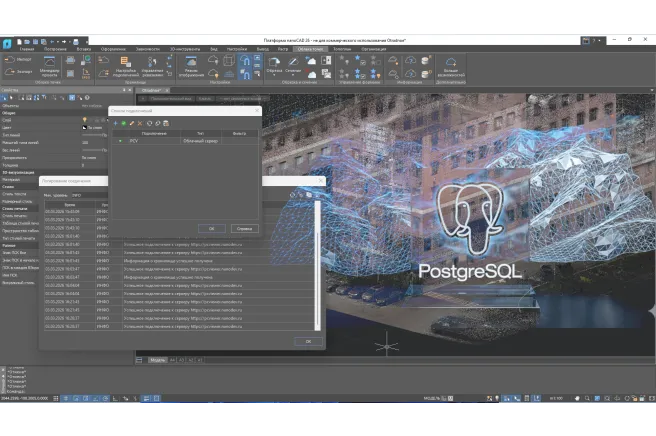Click OK in the logging dialog
The image size is (656, 436).
[308, 342]
